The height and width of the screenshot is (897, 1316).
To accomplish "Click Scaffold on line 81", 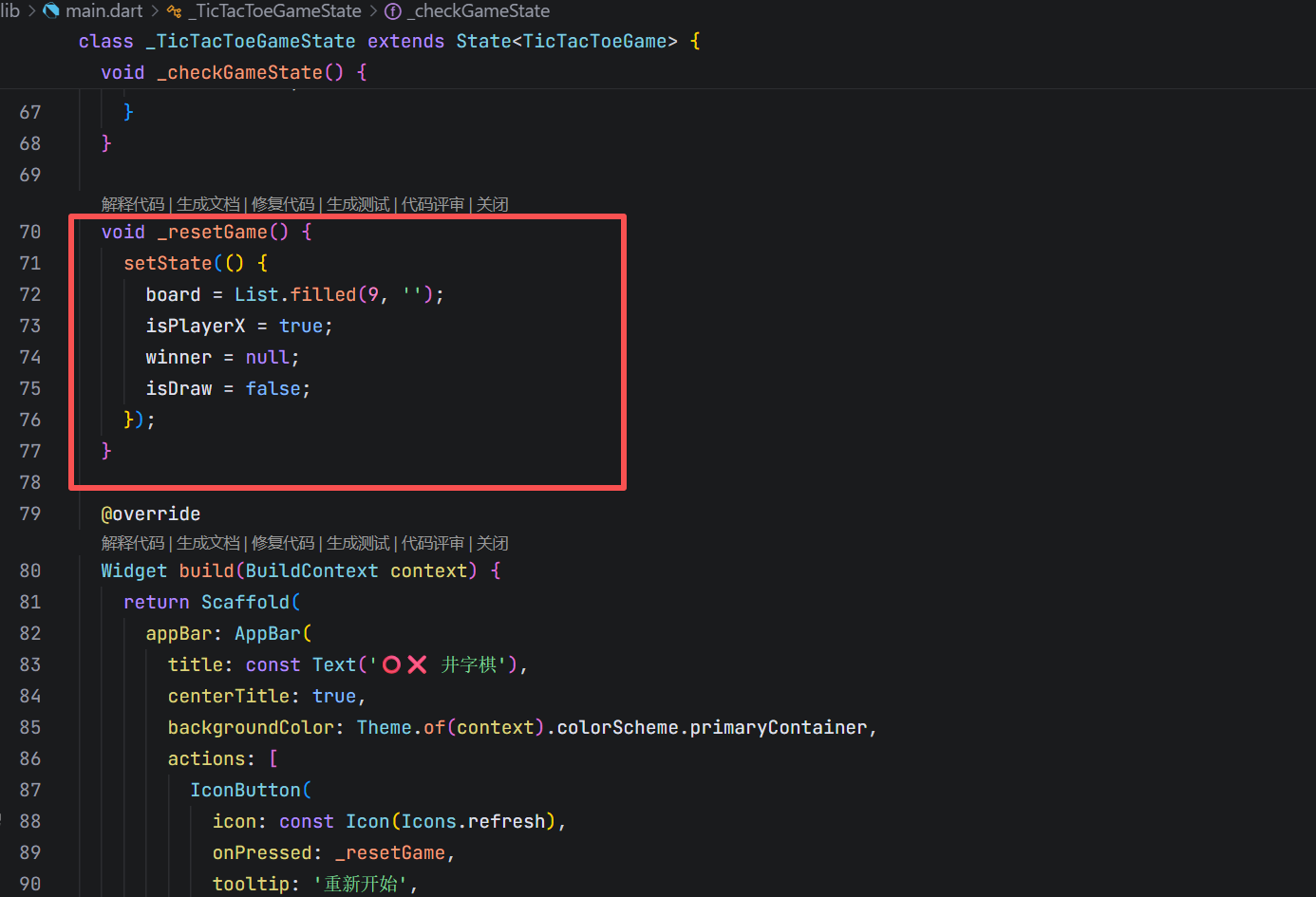I will (245, 603).
